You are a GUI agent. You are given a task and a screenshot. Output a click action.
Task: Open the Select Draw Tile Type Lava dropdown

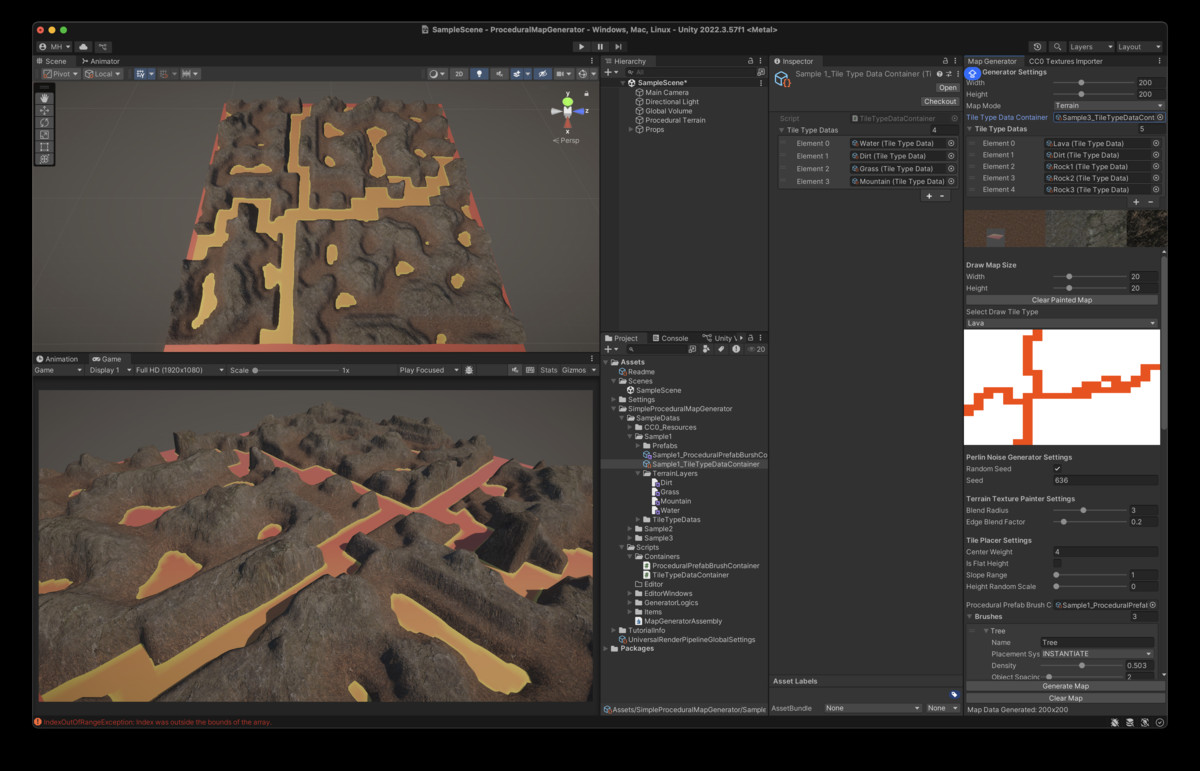coord(1062,323)
